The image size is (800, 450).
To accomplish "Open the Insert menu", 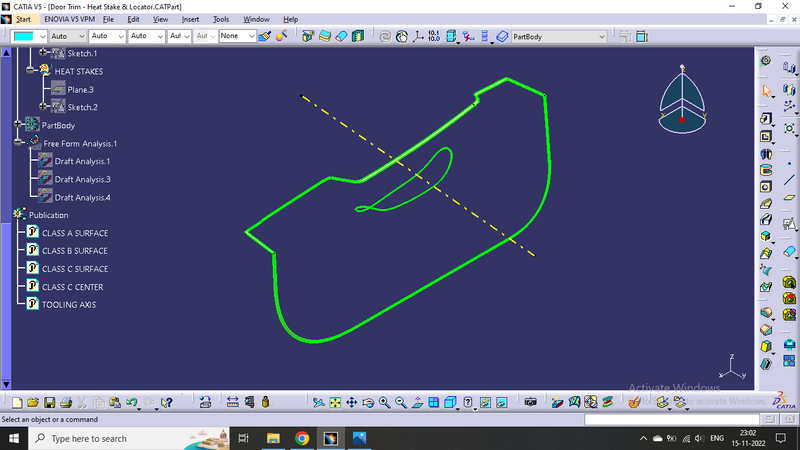I will (190, 19).
